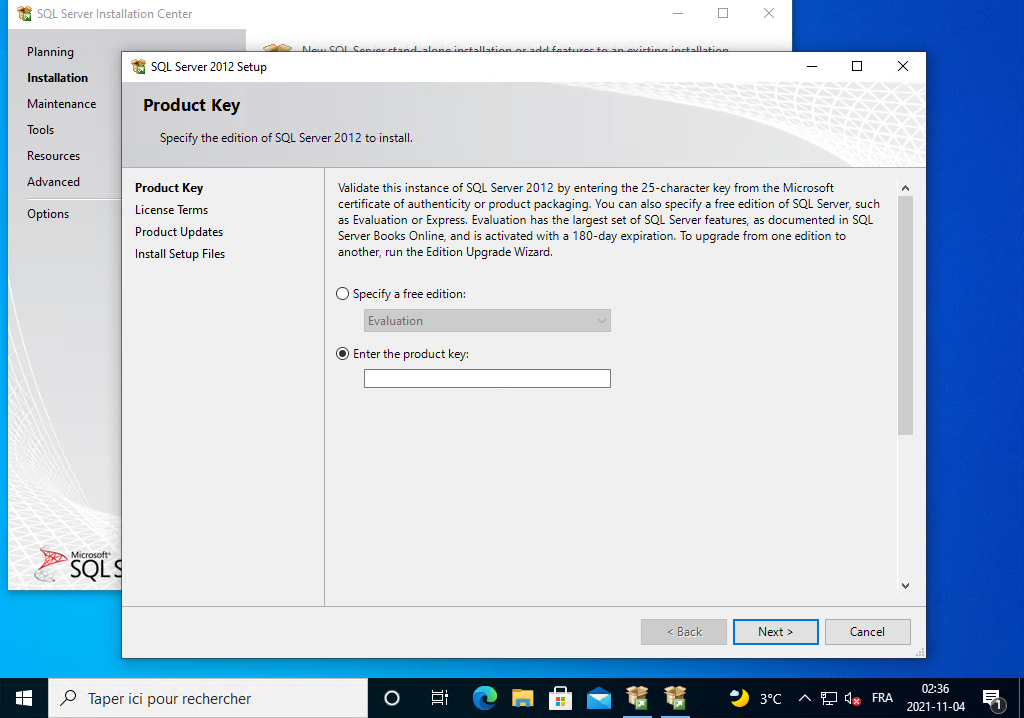This screenshot has height=718, width=1024.
Task: Open the Advanced section in Installation Center
Action: coord(54,182)
